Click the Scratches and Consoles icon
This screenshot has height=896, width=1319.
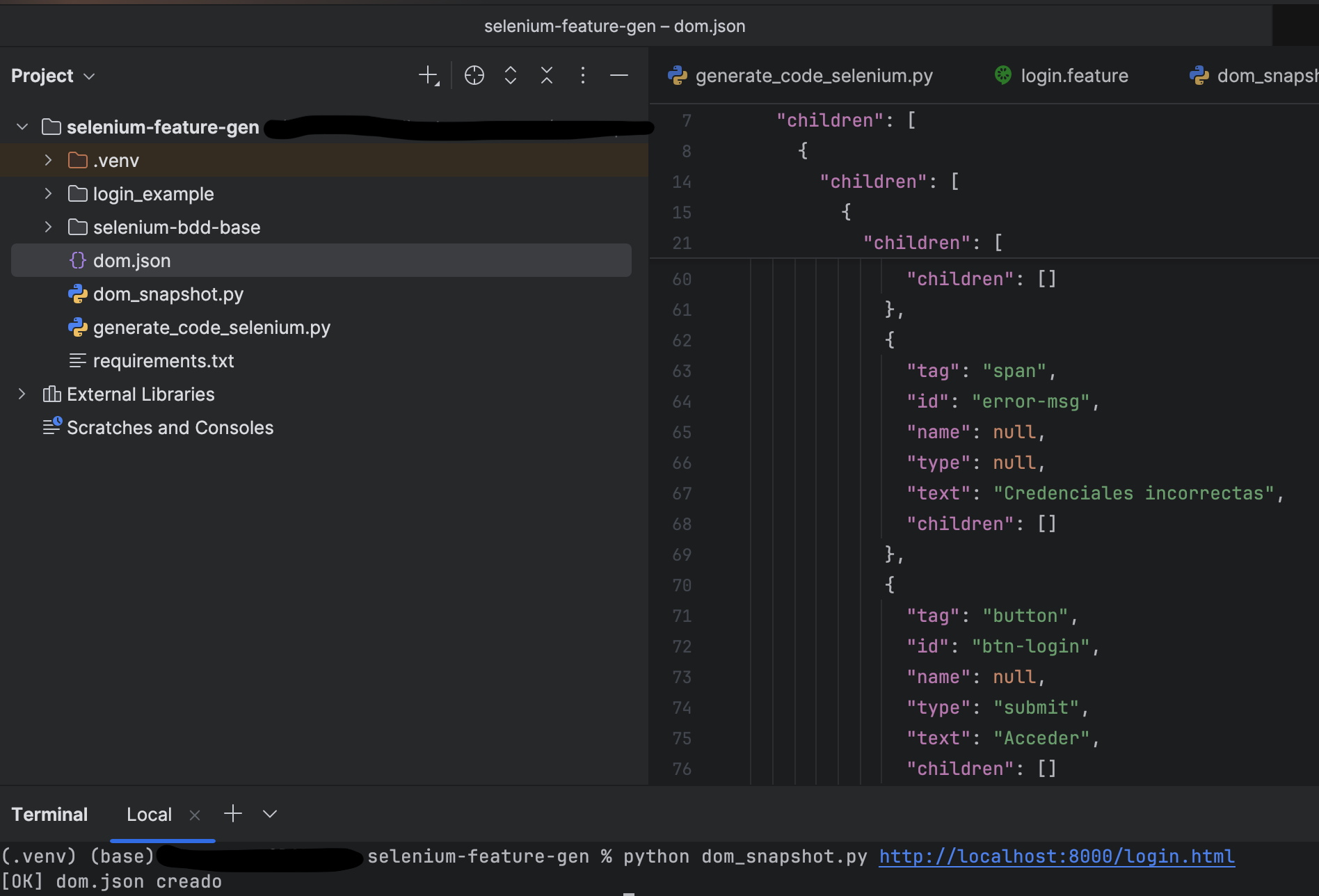[52, 426]
